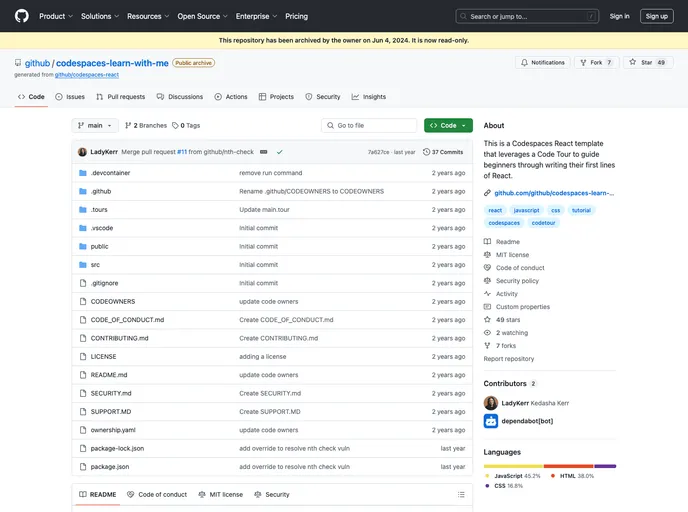Viewport: 688px width, 512px height.
Task: Open the CODEOWNERS file
Action: [113, 301]
